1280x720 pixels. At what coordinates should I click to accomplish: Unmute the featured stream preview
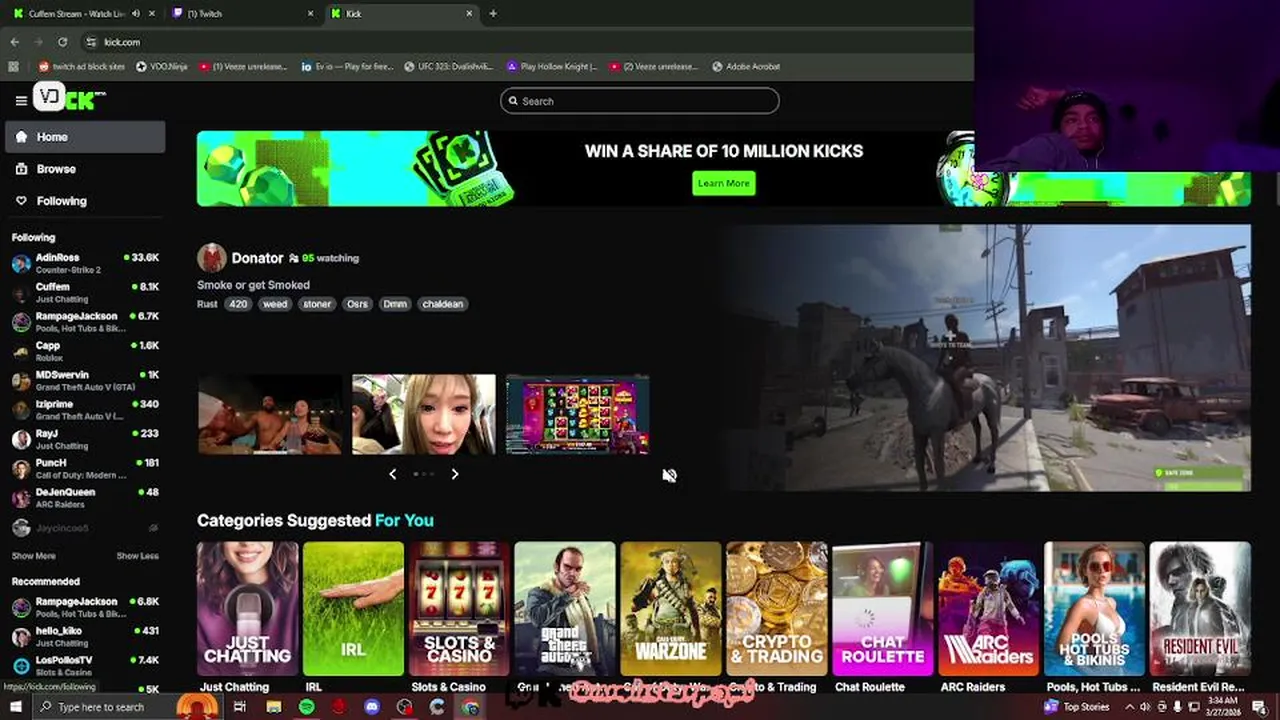click(x=669, y=476)
